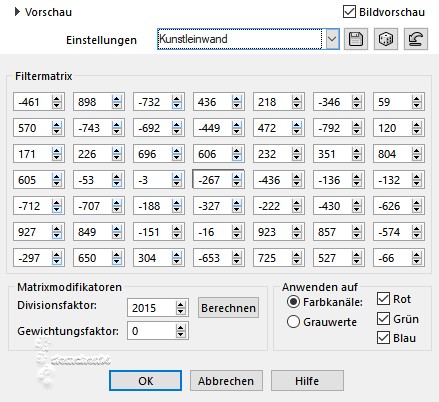The height and width of the screenshot is (402, 439).
Task: Click spinner of matrix cell -461
Action: point(57,102)
